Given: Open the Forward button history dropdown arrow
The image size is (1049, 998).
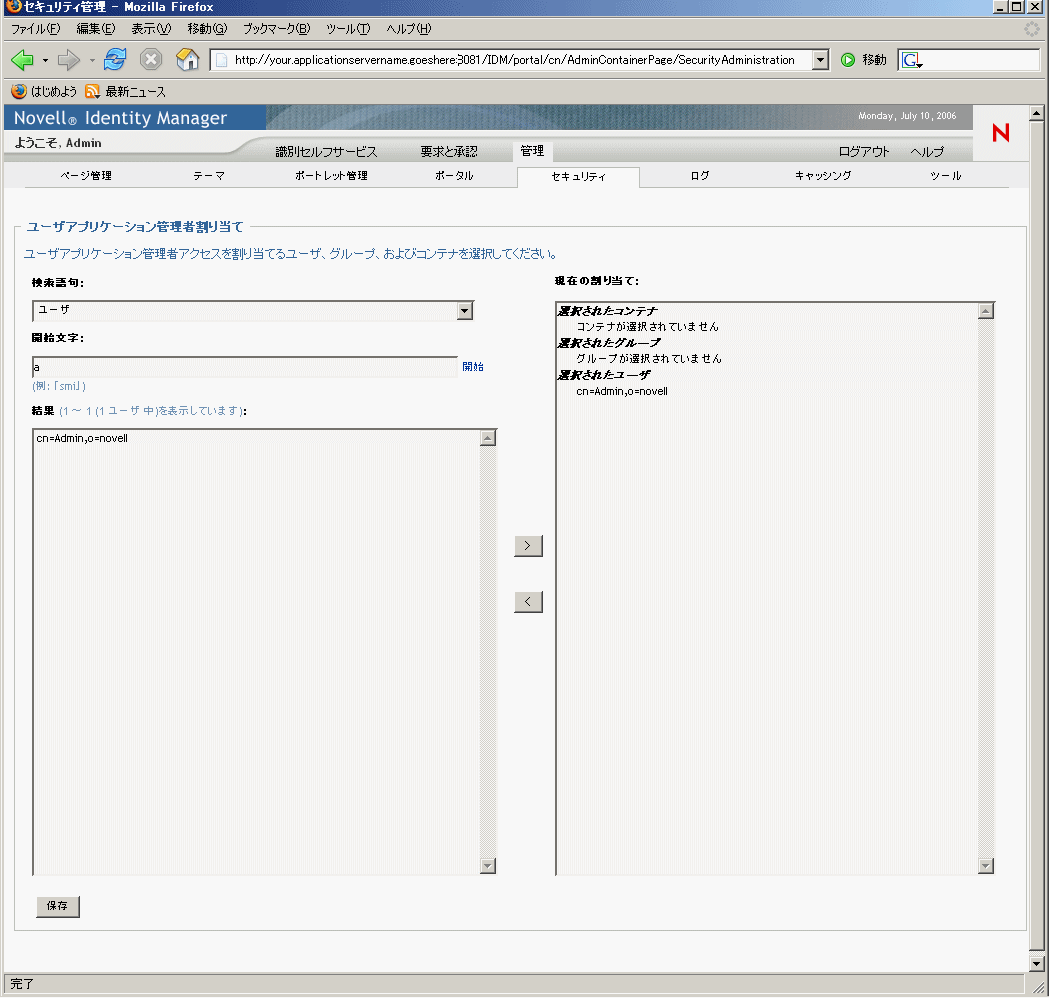Looking at the screenshot, I should [92, 60].
